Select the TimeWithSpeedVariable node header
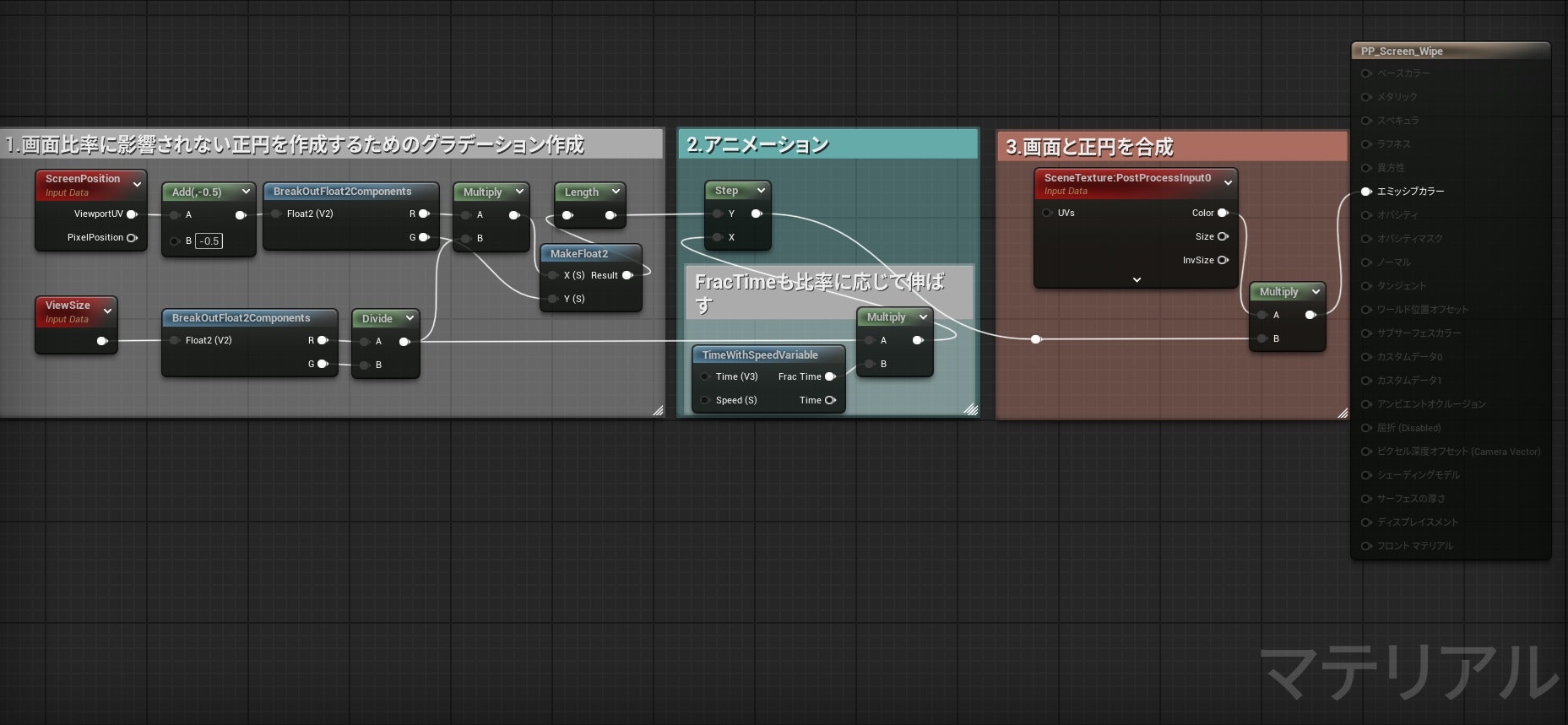The width and height of the screenshot is (1568, 725). (768, 354)
